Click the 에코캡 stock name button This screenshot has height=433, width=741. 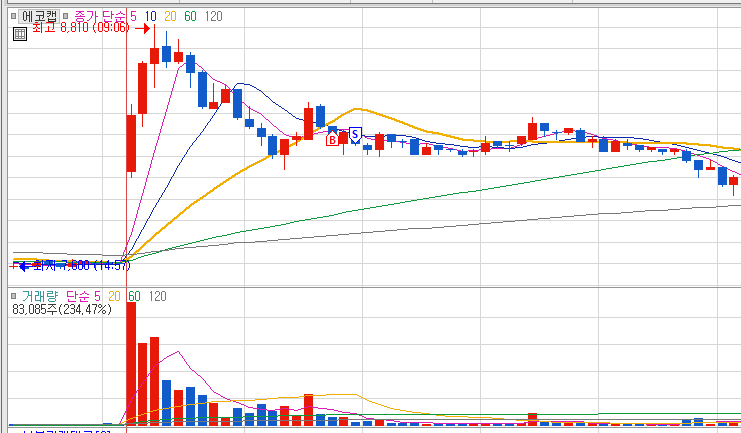tap(39, 16)
